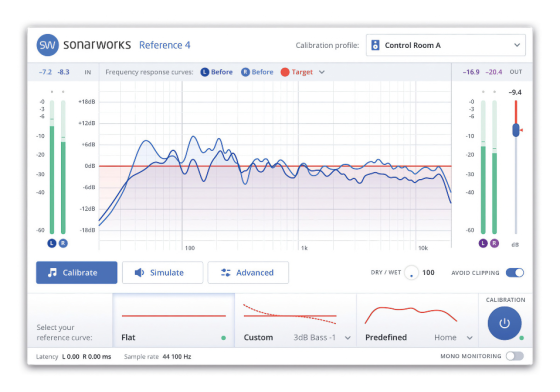Click the -8.3 input level reading
This screenshot has height=392, width=560.
pyautogui.click(x=63, y=72)
